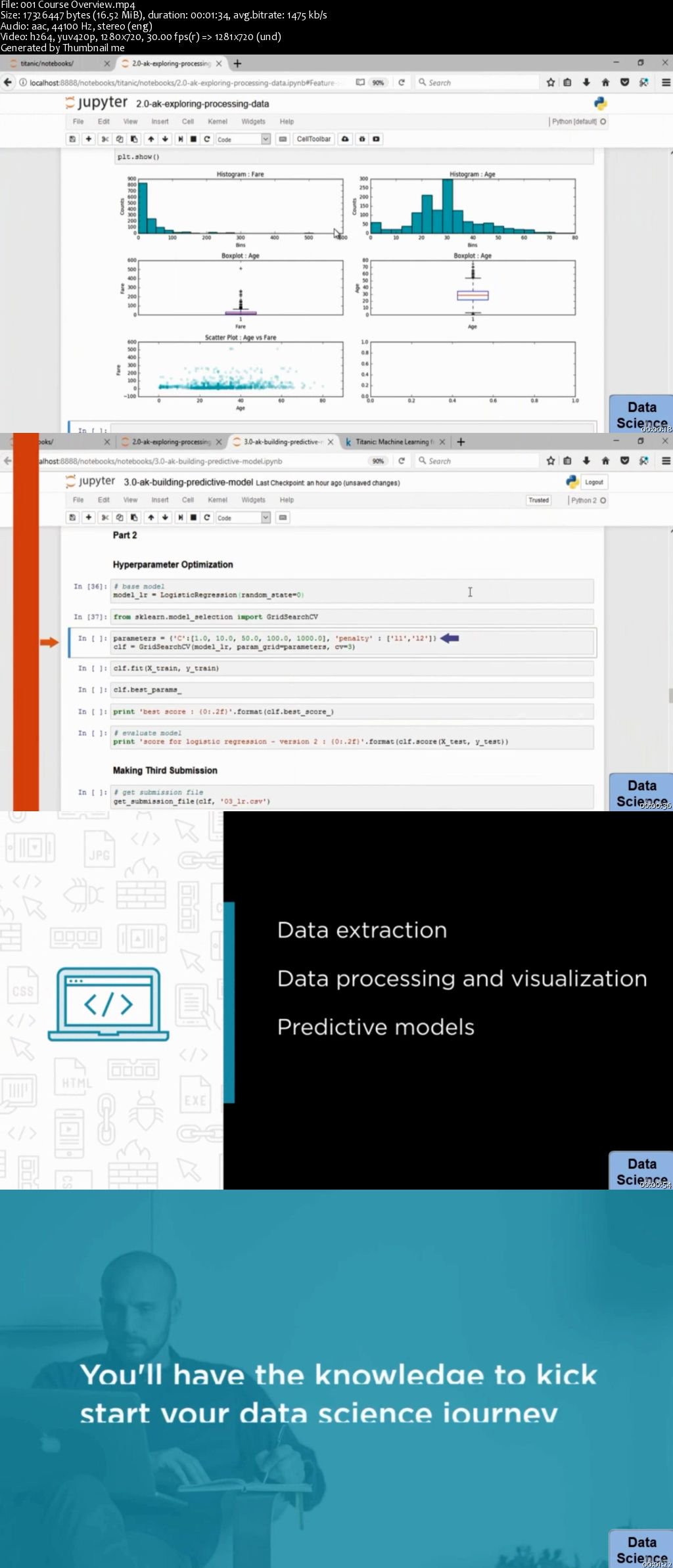Click the get_submission_file cell
This screenshot has width=673, height=1568.
(x=352, y=797)
